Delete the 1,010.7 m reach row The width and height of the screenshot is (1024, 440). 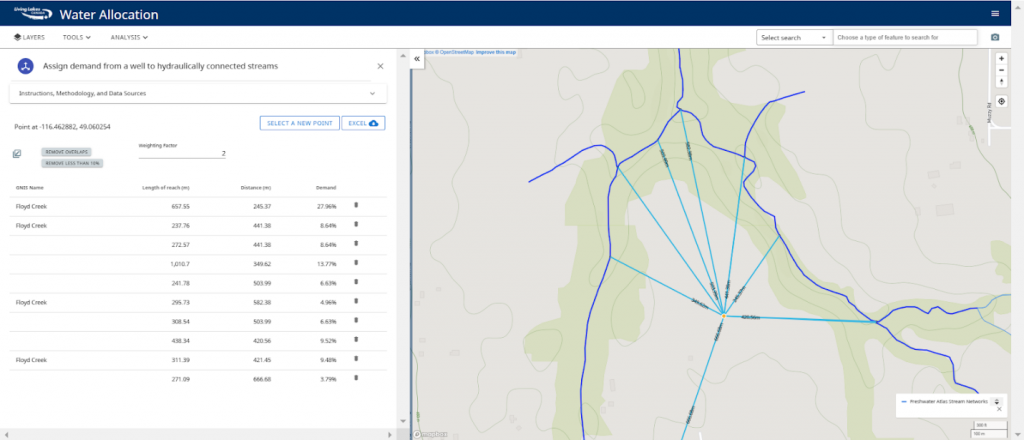(357, 263)
